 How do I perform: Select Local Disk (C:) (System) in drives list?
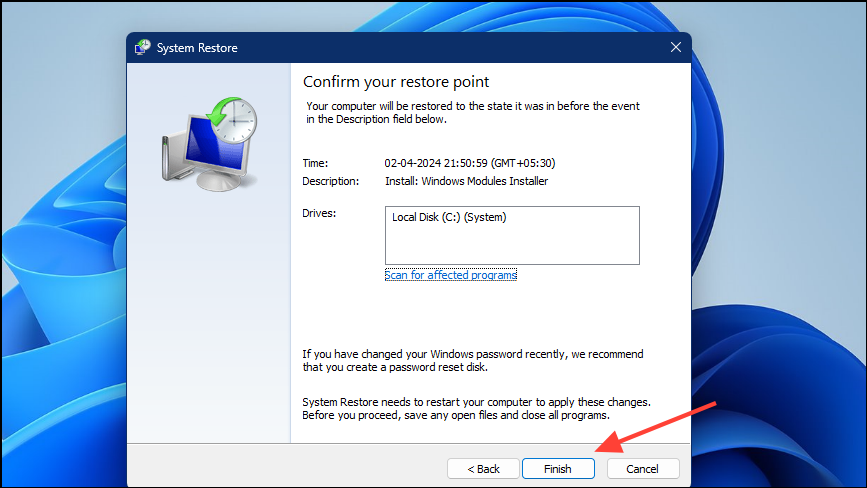449,217
